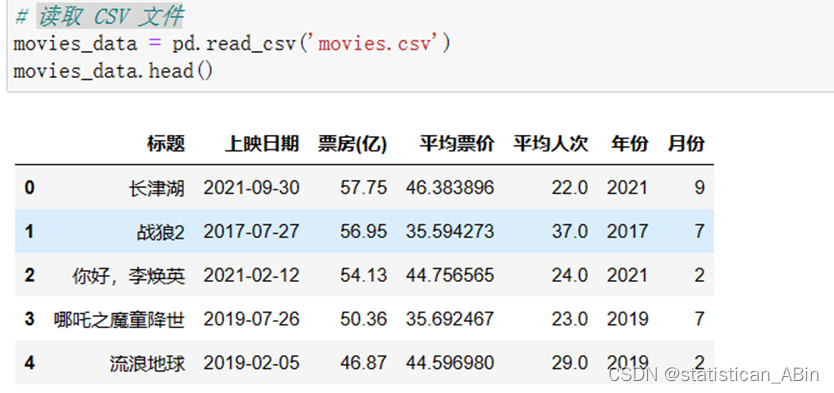Image resolution: width=834 pixels, height=393 pixels.
Task: Click the 月份 column header
Action: [x=687, y=144]
